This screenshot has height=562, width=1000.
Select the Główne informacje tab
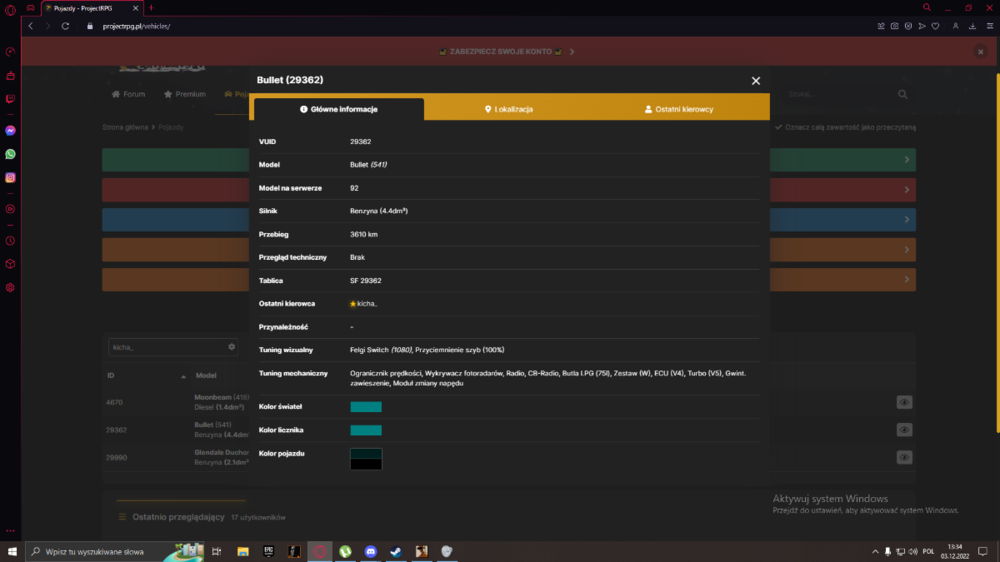click(339, 109)
